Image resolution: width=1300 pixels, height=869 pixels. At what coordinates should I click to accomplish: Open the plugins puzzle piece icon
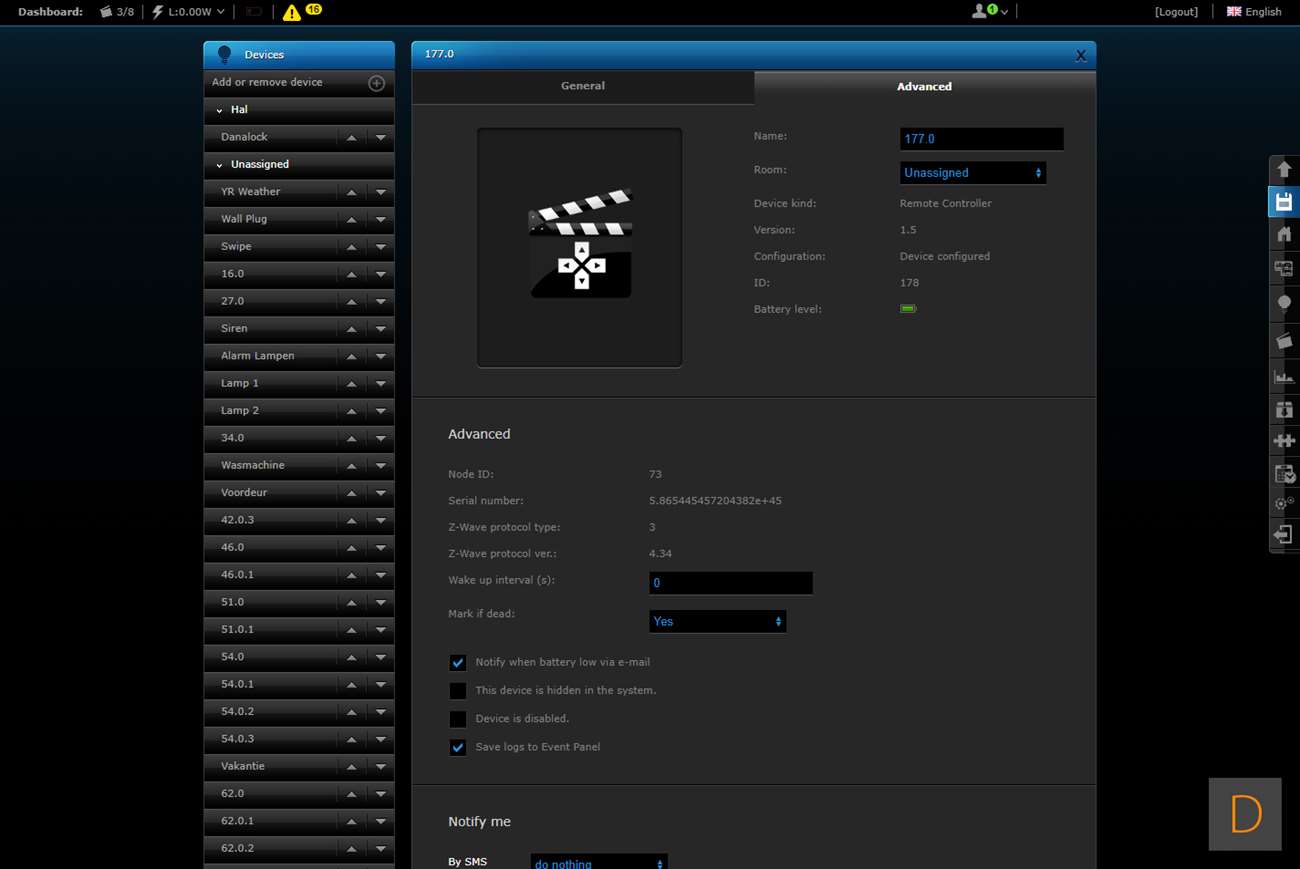(x=1284, y=440)
